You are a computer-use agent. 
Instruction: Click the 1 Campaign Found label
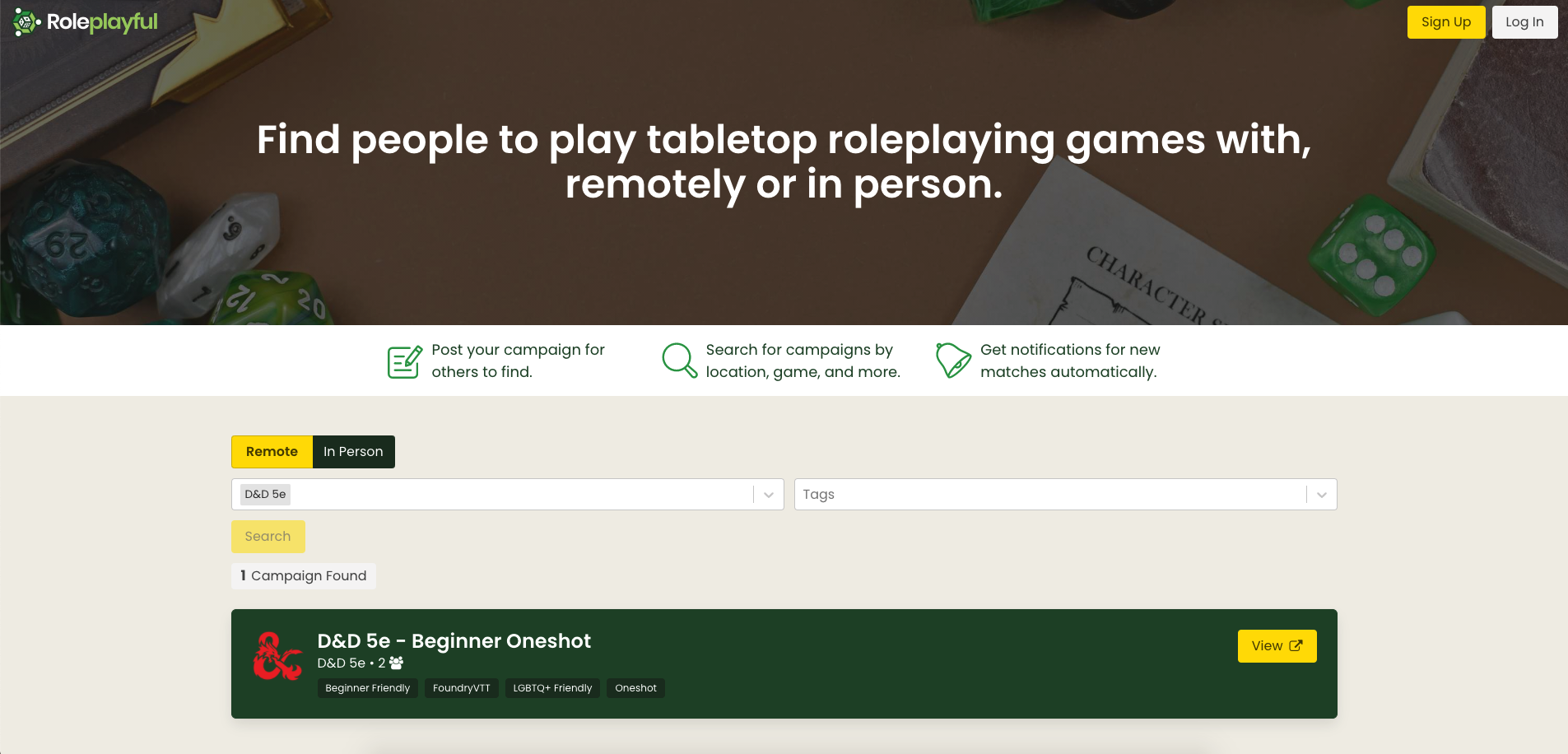[x=304, y=576]
